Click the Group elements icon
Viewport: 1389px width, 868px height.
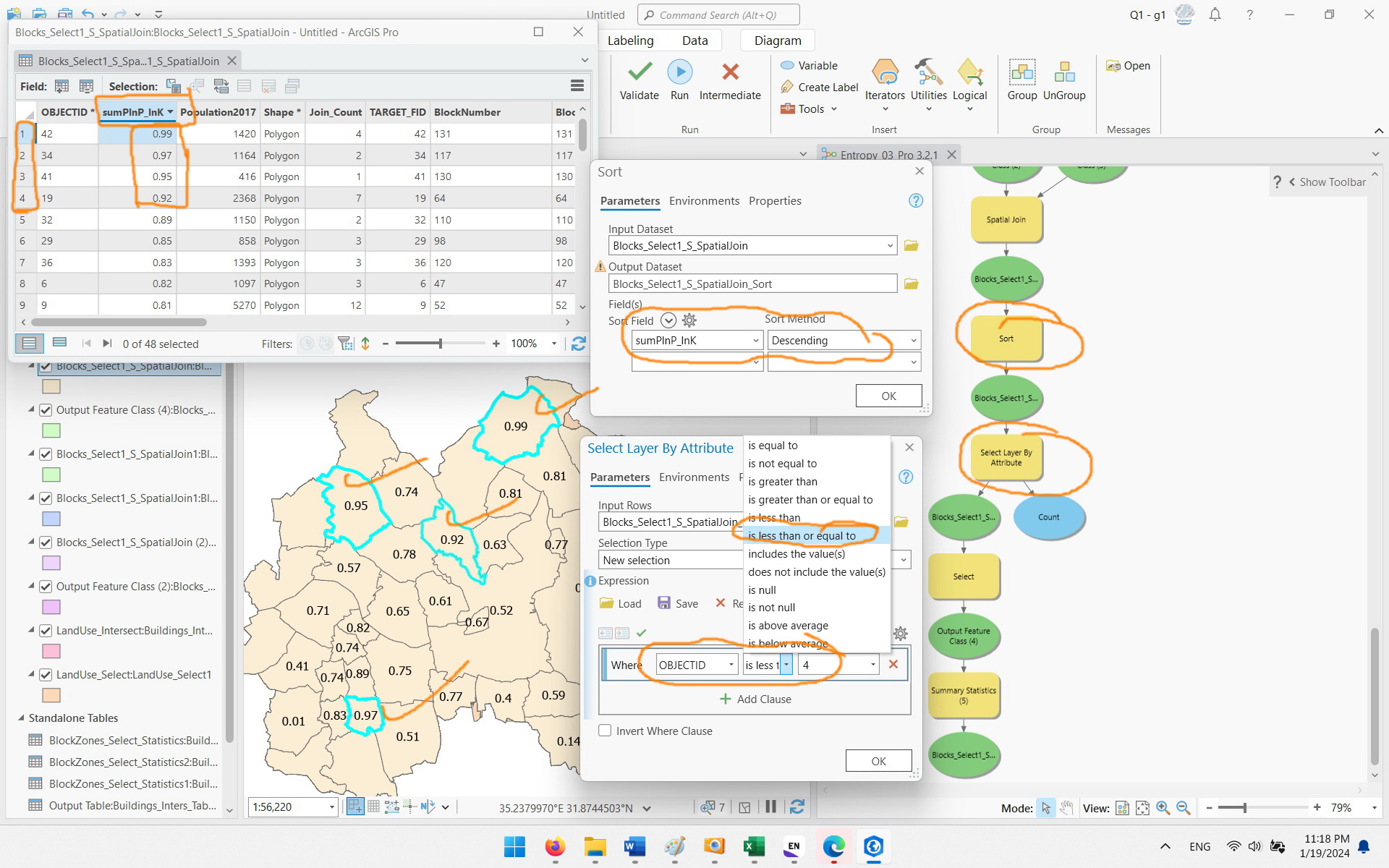click(x=1021, y=72)
